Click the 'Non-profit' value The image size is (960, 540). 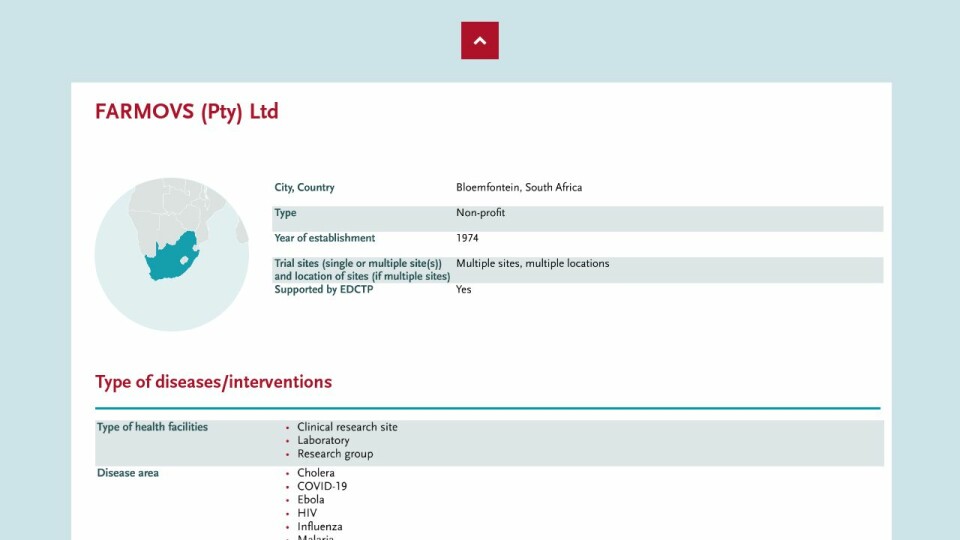480,212
